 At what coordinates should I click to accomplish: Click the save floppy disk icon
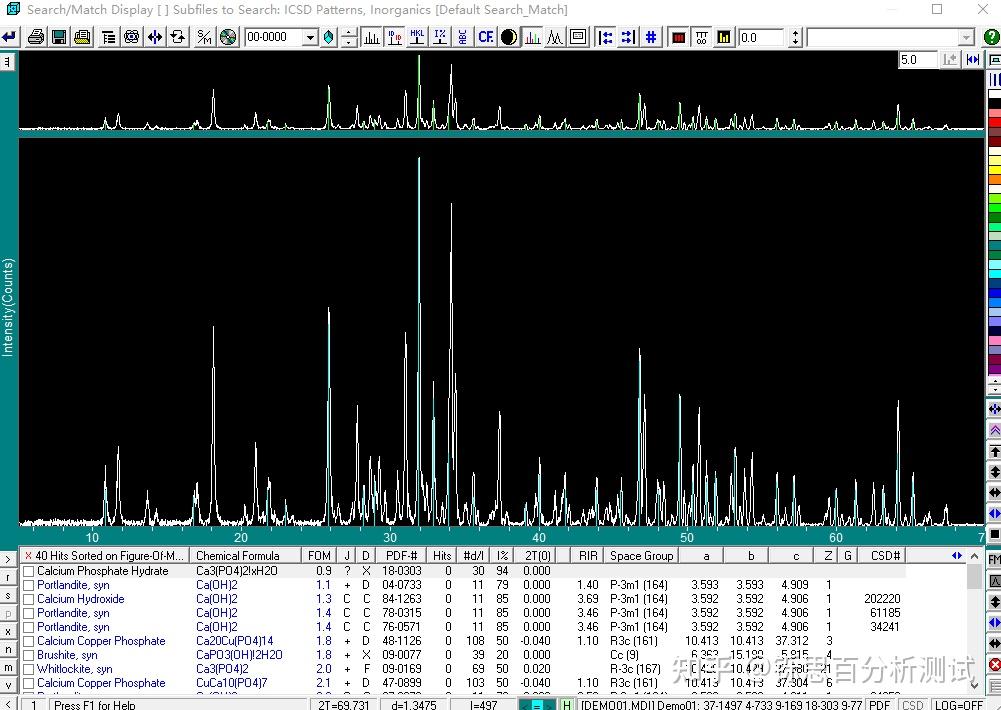59,37
